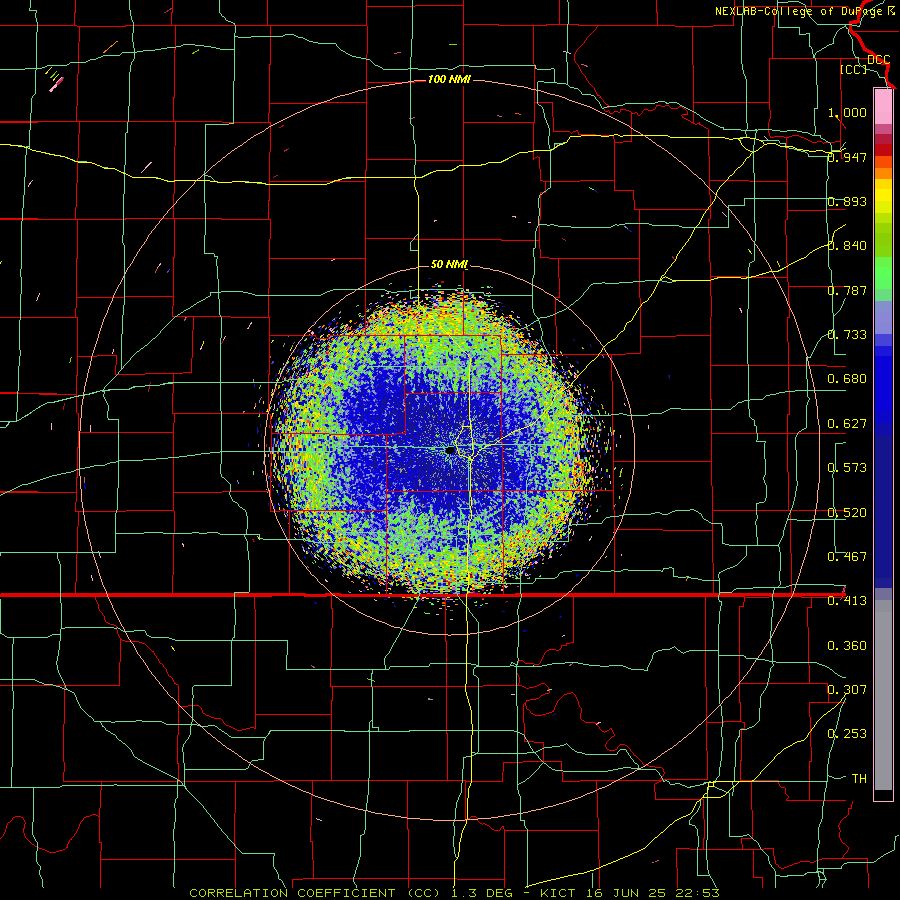This screenshot has height=900, width=900.
Task: Click the 0.413 scale value
Action: [847, 601]
